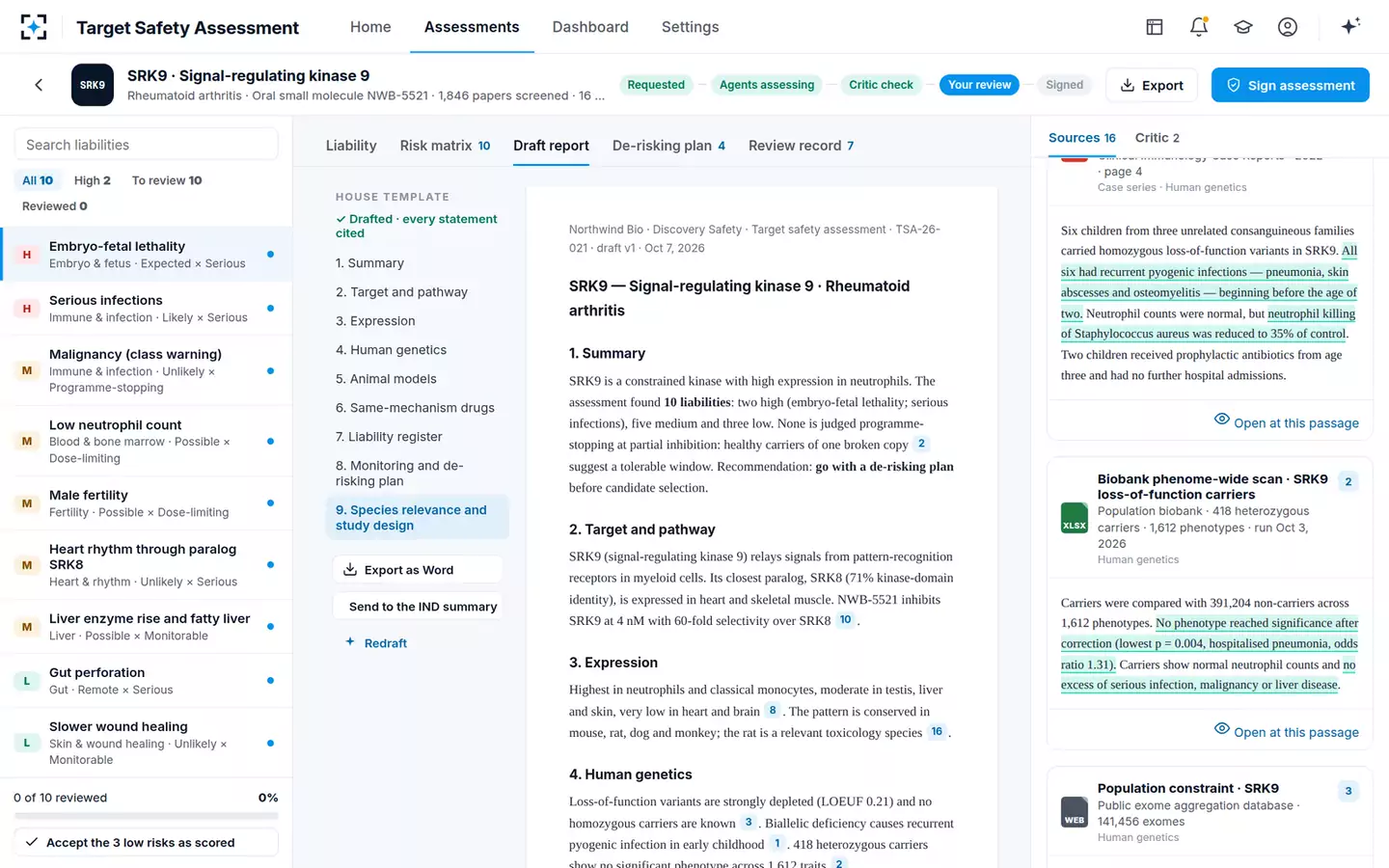This screenshot has height=868, width=1389.
Task: Open the Export dropdown button
Action: (1152, 85)
